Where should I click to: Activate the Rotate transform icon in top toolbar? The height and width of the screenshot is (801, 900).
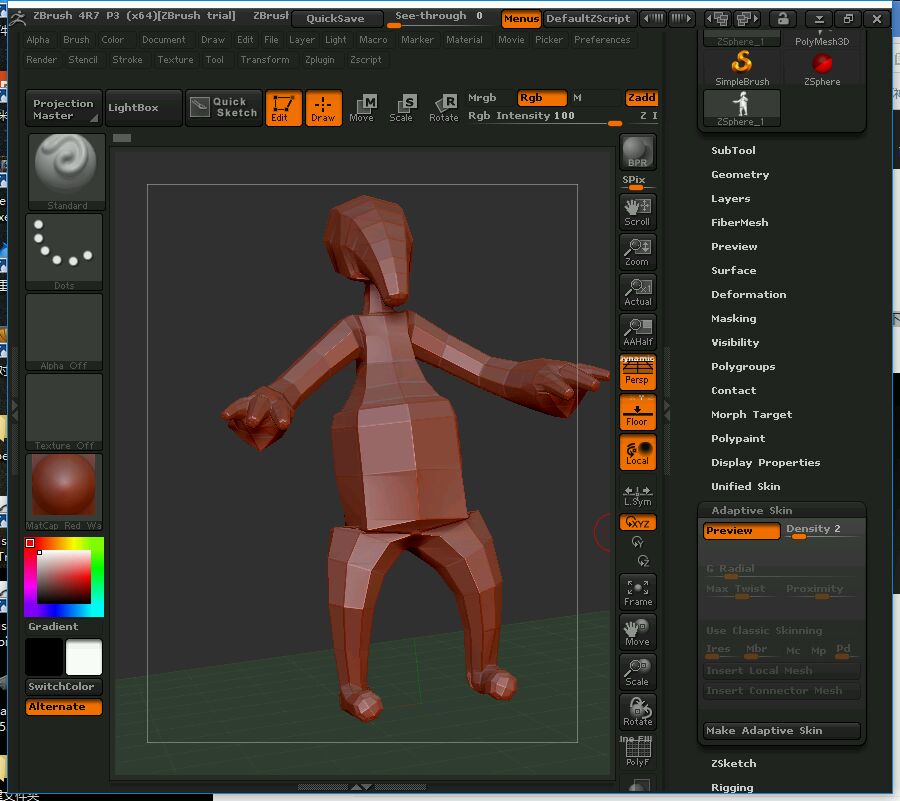point(443,108)
